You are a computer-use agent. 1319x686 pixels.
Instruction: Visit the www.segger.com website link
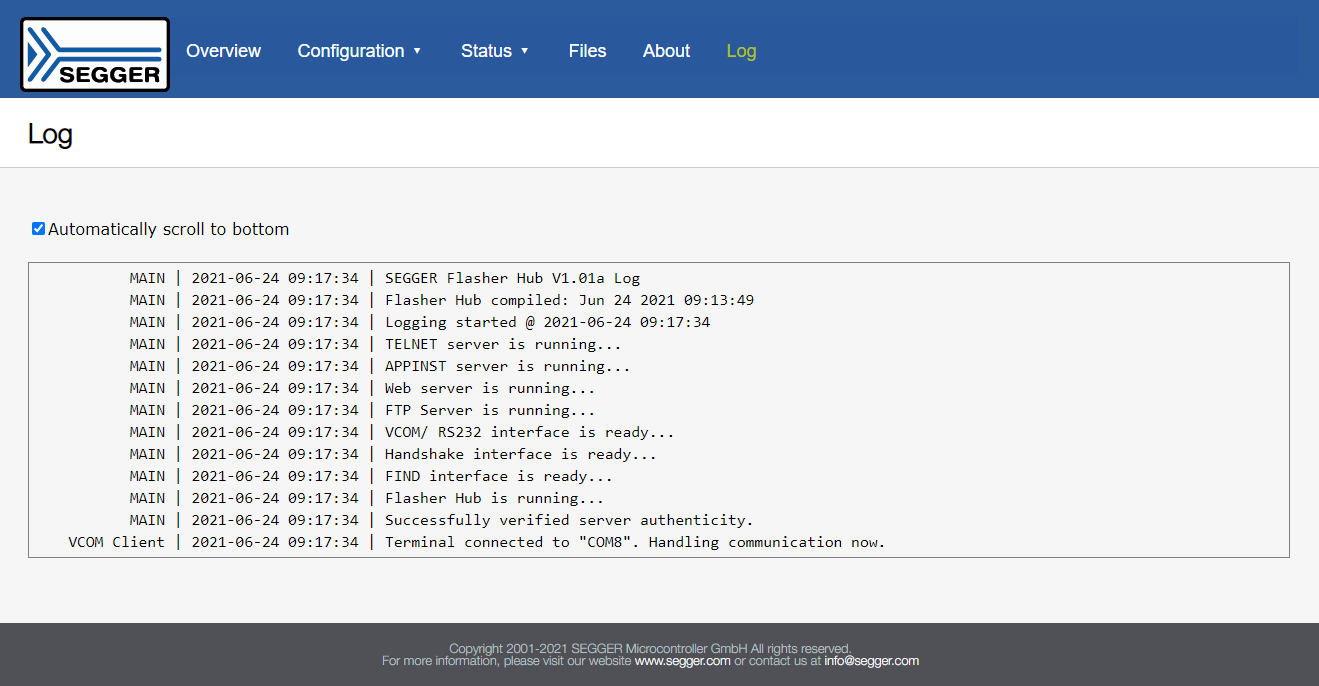682,660
